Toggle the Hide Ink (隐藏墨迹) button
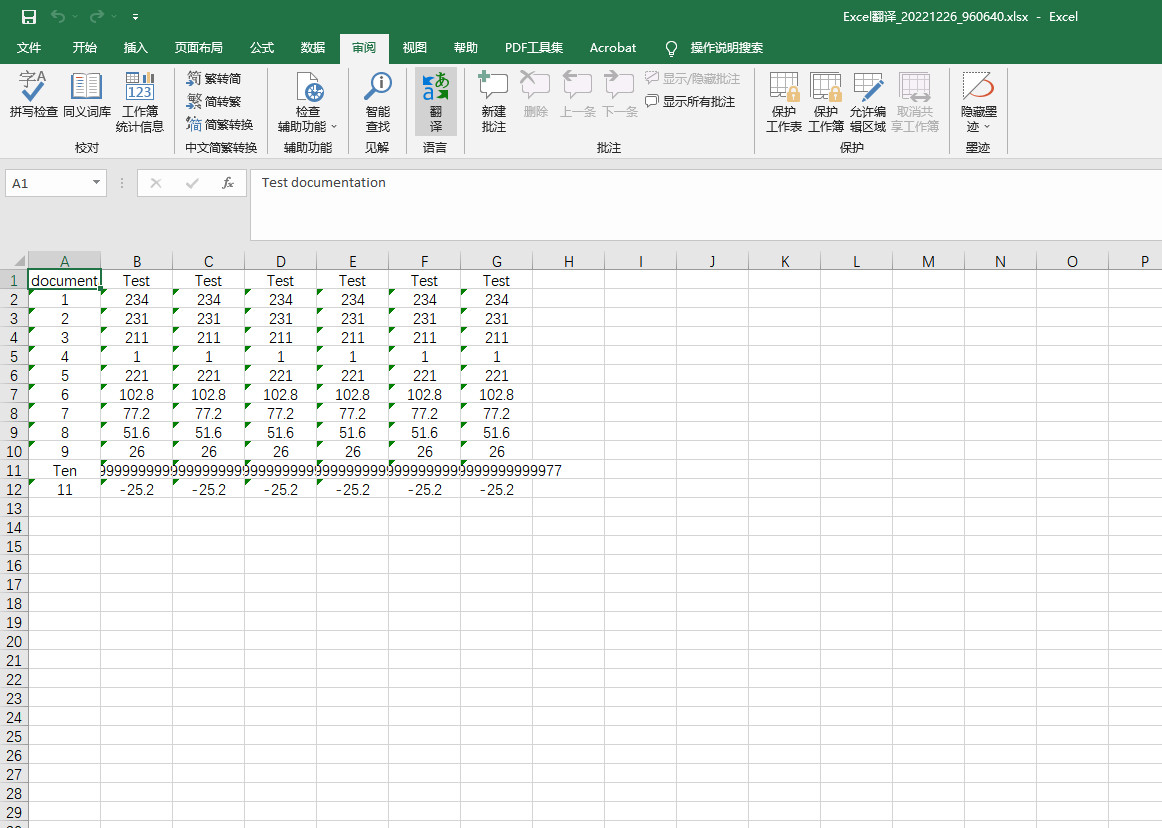Viewport: 1162px width, 828px height. (x=978, y=102)
